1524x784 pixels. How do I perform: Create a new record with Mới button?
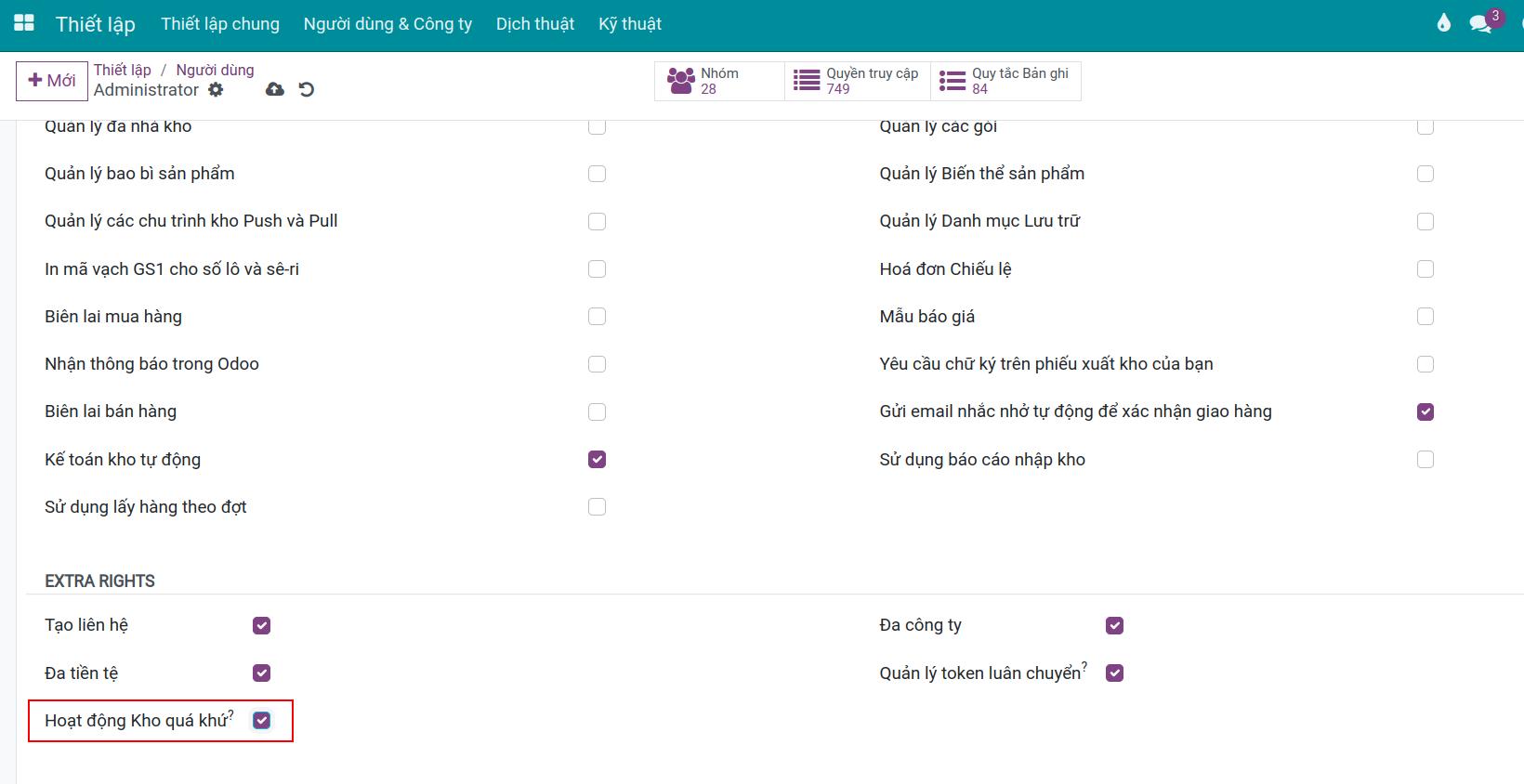pyautogui.click(x=52, y=81)
